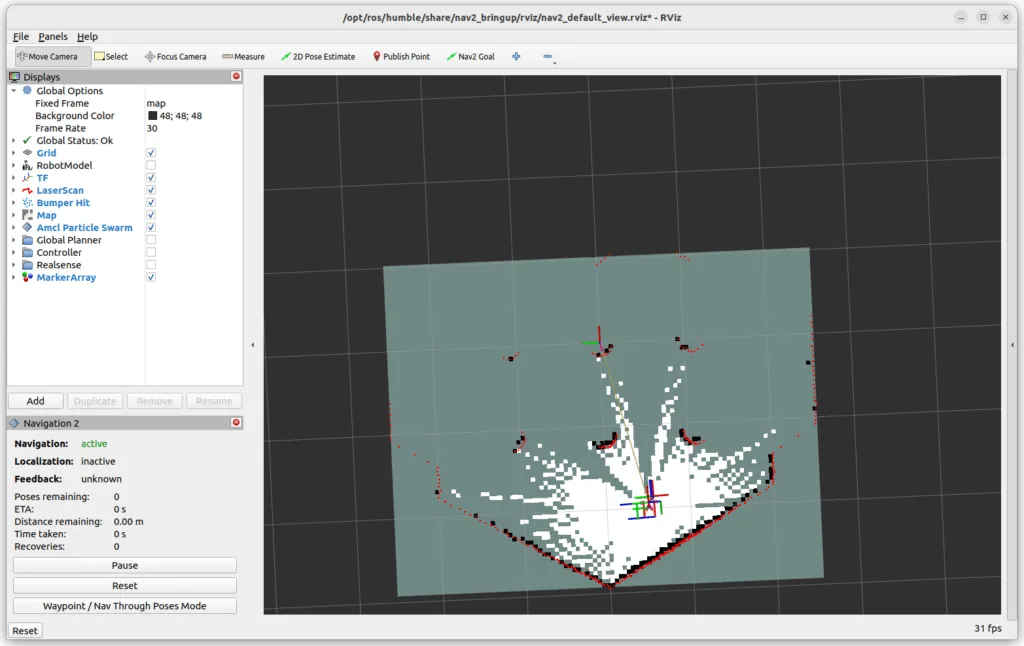Click the Add display button

point(36,401)
